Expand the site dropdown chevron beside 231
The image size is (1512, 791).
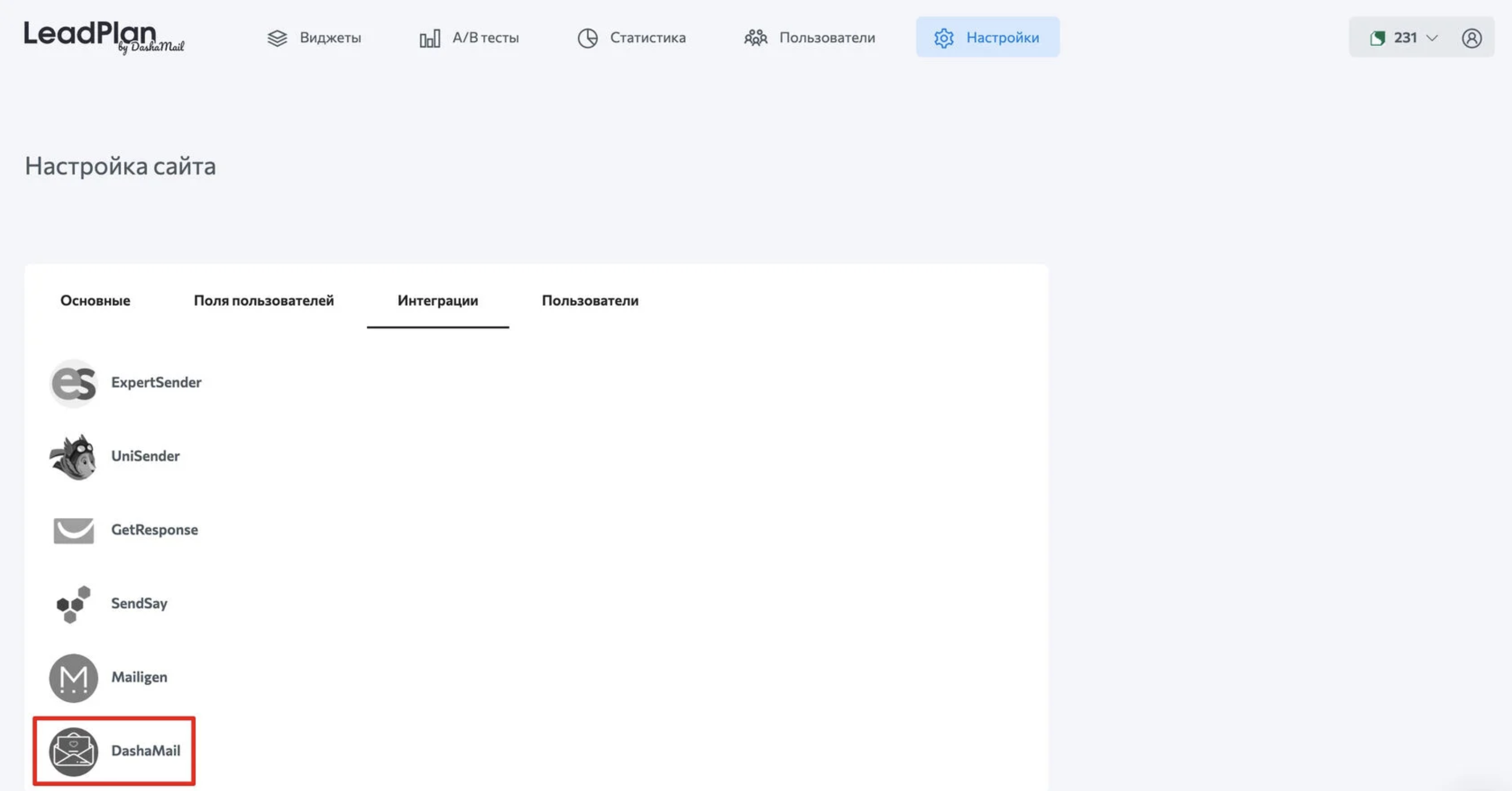(1432, 38)
